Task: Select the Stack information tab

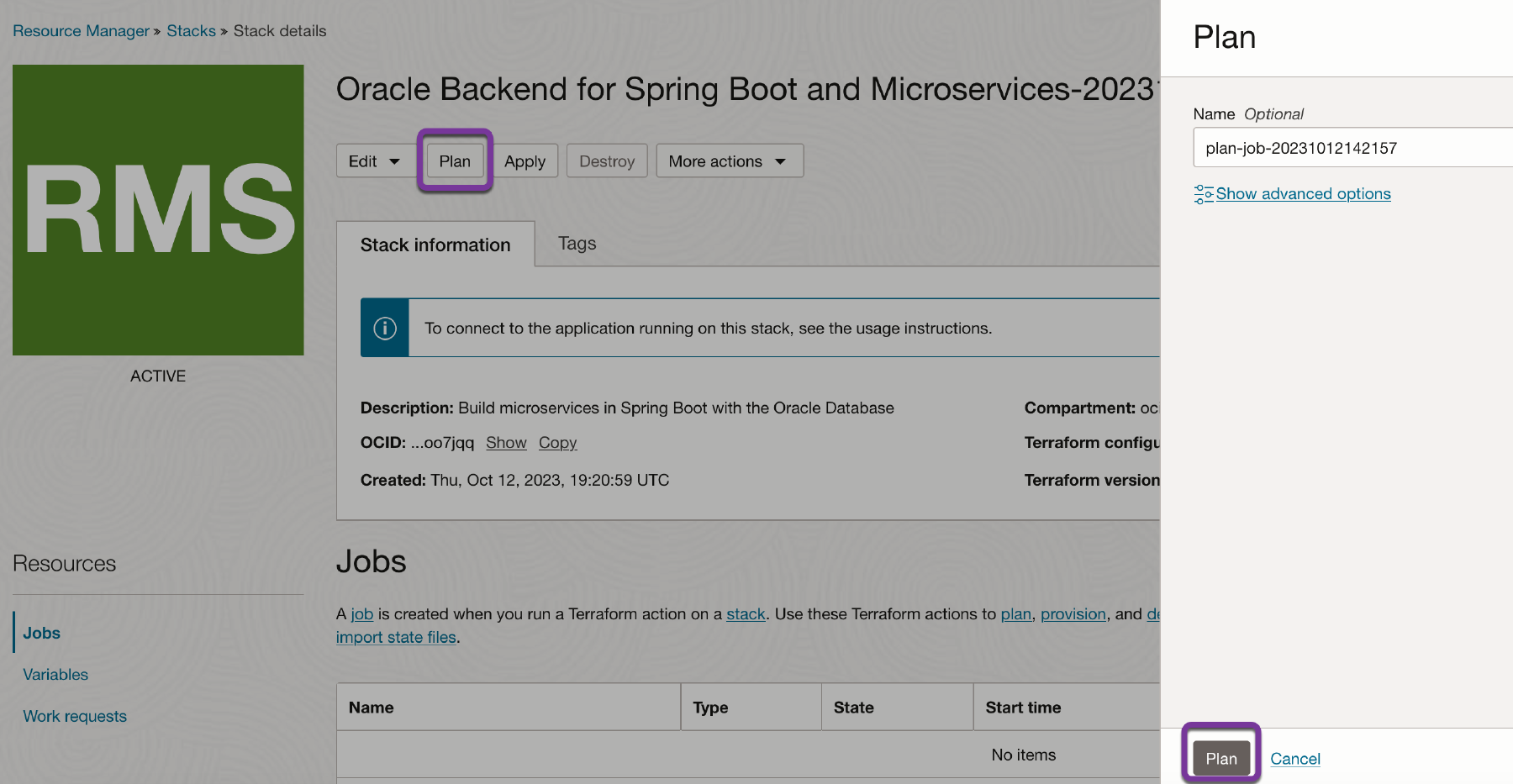Action: point(435,245)
